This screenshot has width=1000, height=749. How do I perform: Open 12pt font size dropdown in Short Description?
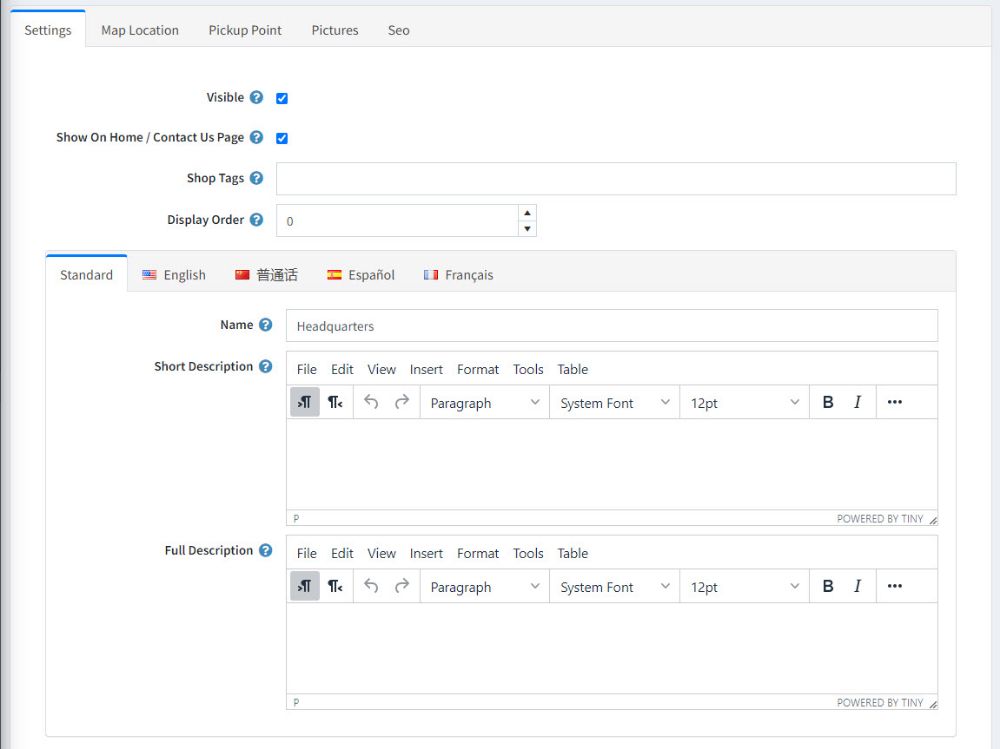pyautogui.click(x=744, y=403)
